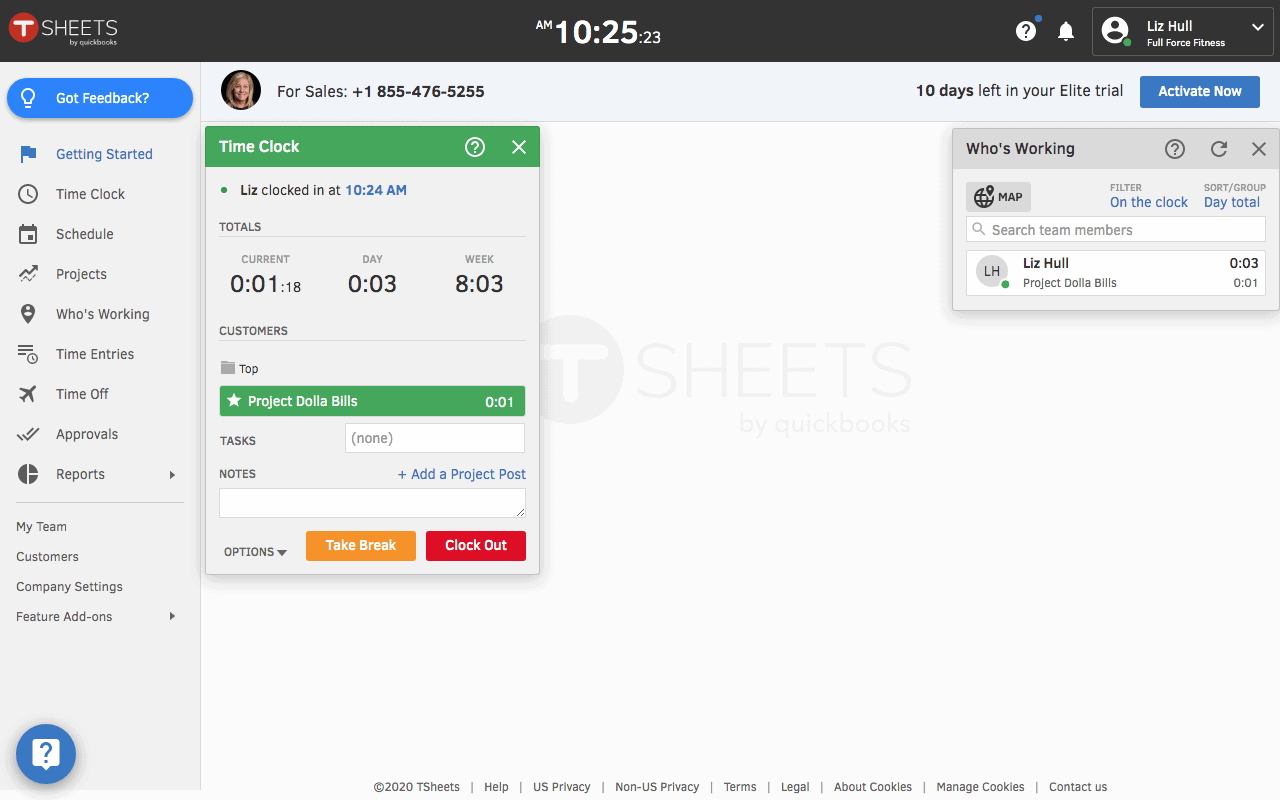This screenshot has width=1280, height=800.
Task: Open Approvals in sidebar
Action: [87, 434]
